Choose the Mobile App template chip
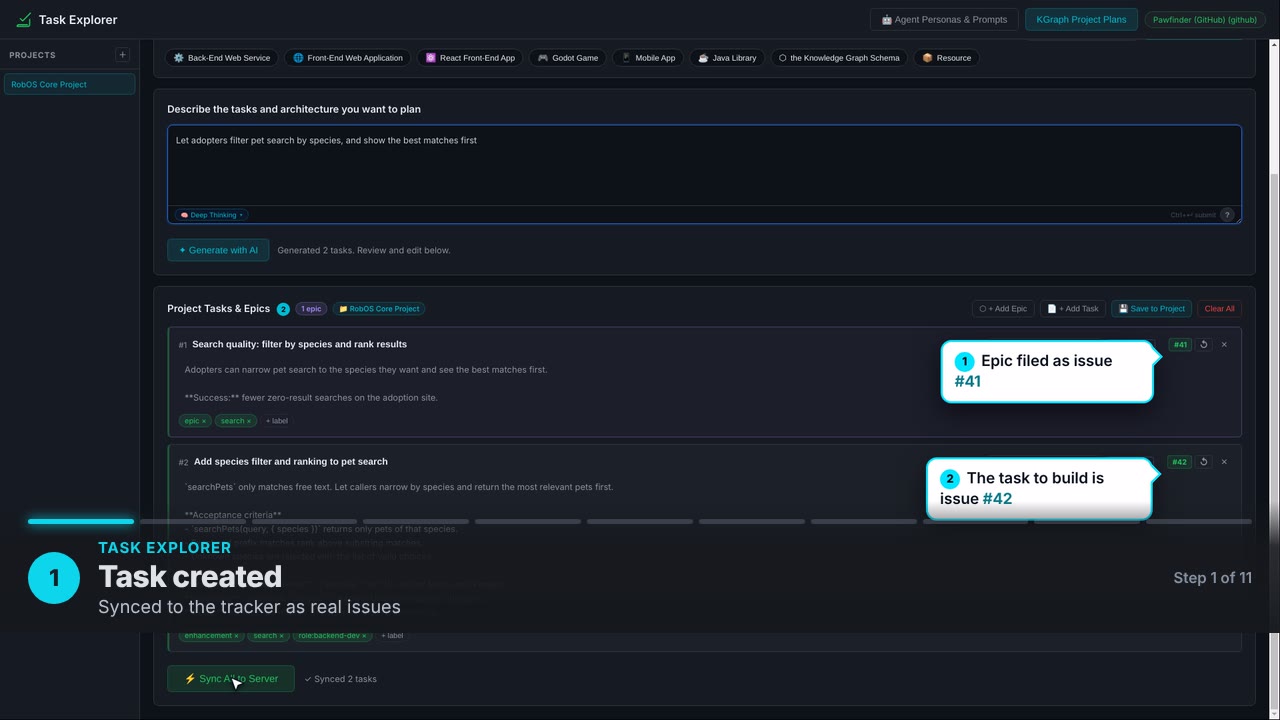The height and width of the screenshot is (720, 1280). 648,58
